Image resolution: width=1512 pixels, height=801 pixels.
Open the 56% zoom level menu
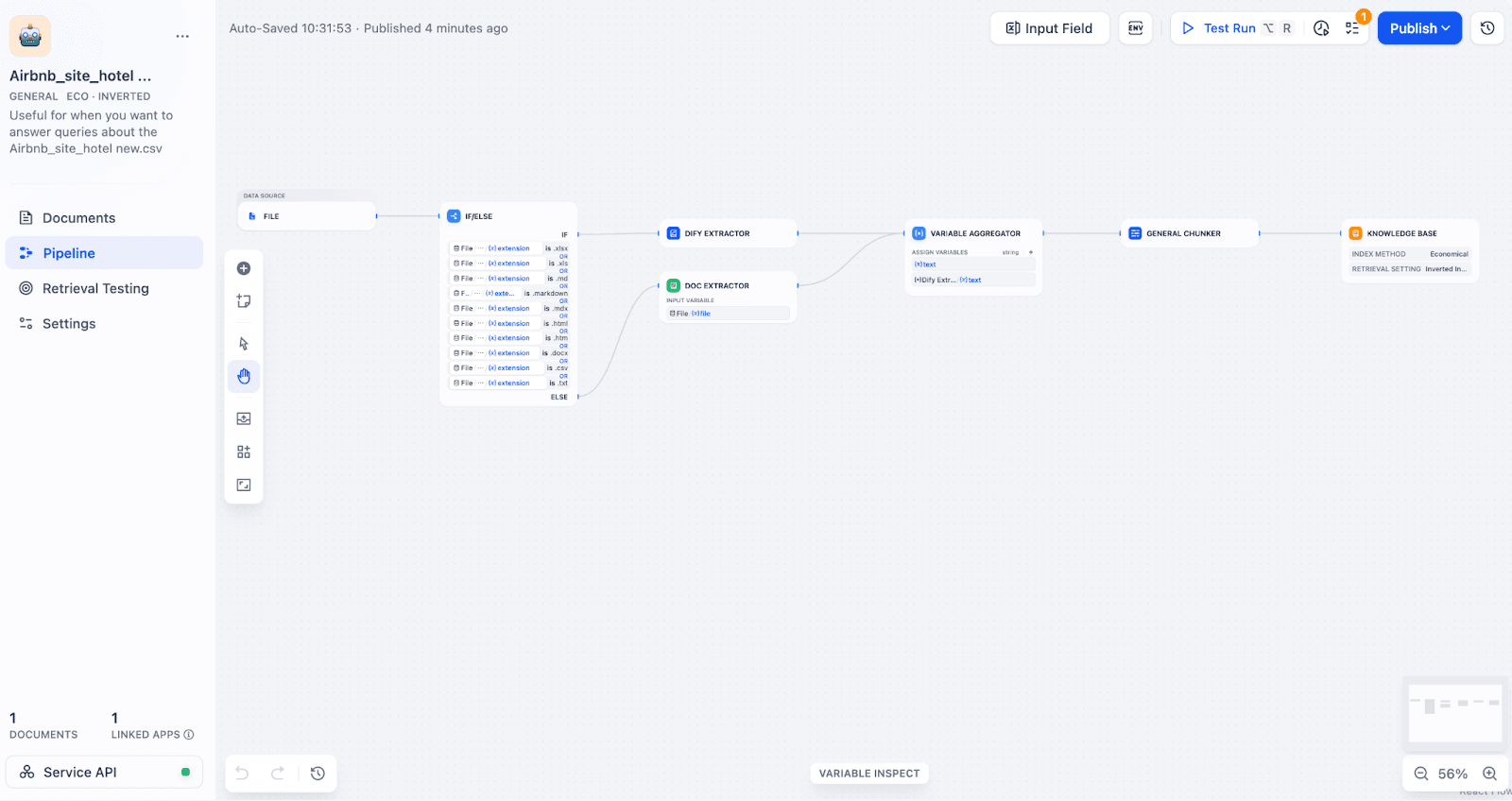(x=1452, y=774)
